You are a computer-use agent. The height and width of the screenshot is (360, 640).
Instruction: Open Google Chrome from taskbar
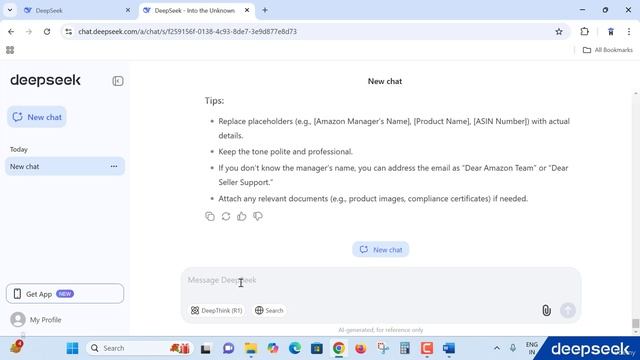(x=338, y=348)
